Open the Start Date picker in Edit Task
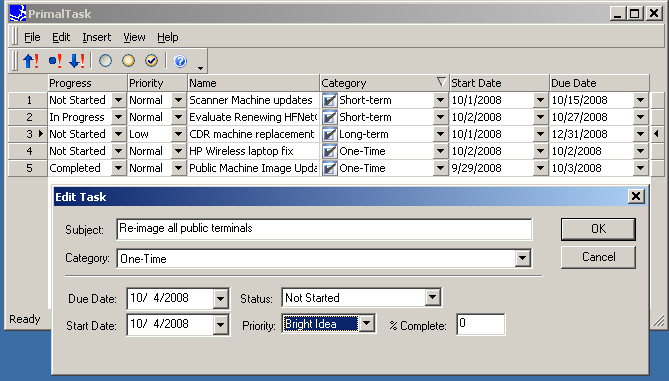Viewport: 669px width, 381px height. (220, 325)
